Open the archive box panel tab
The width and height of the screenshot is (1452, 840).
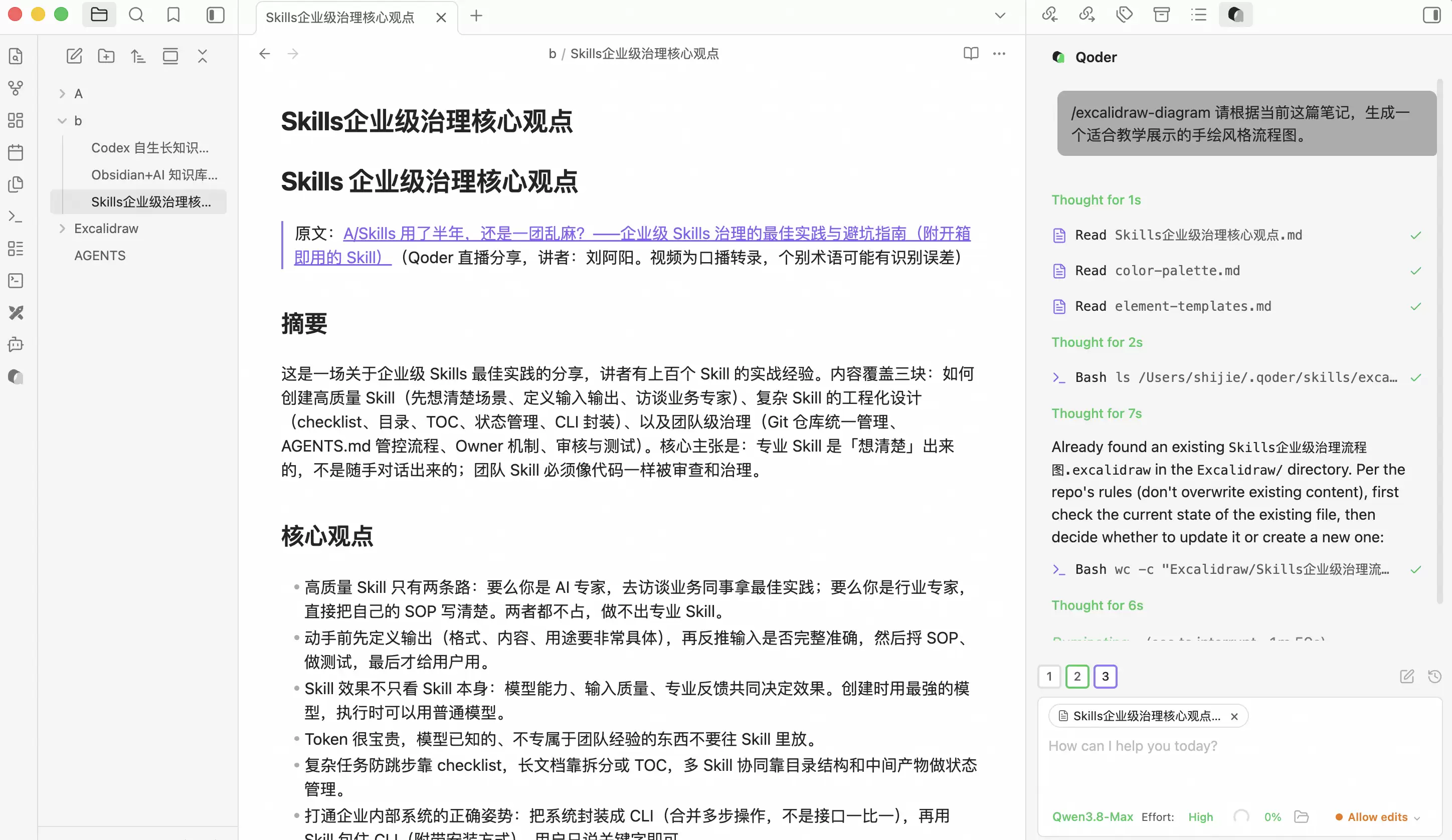tap(1162, 15)
